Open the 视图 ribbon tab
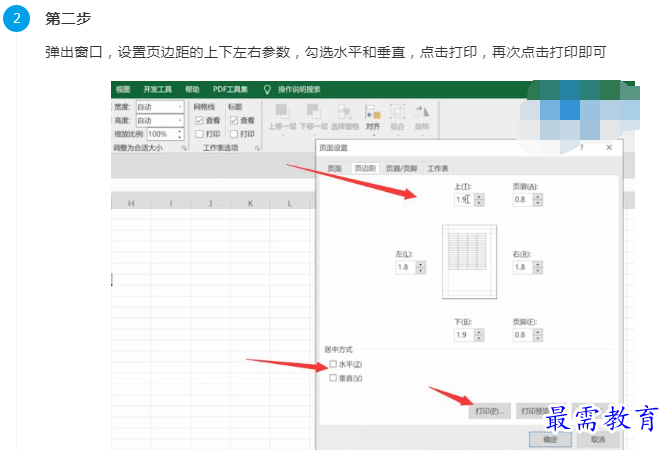667x450 pixels. pyautogui.click(x=123, y=89)
